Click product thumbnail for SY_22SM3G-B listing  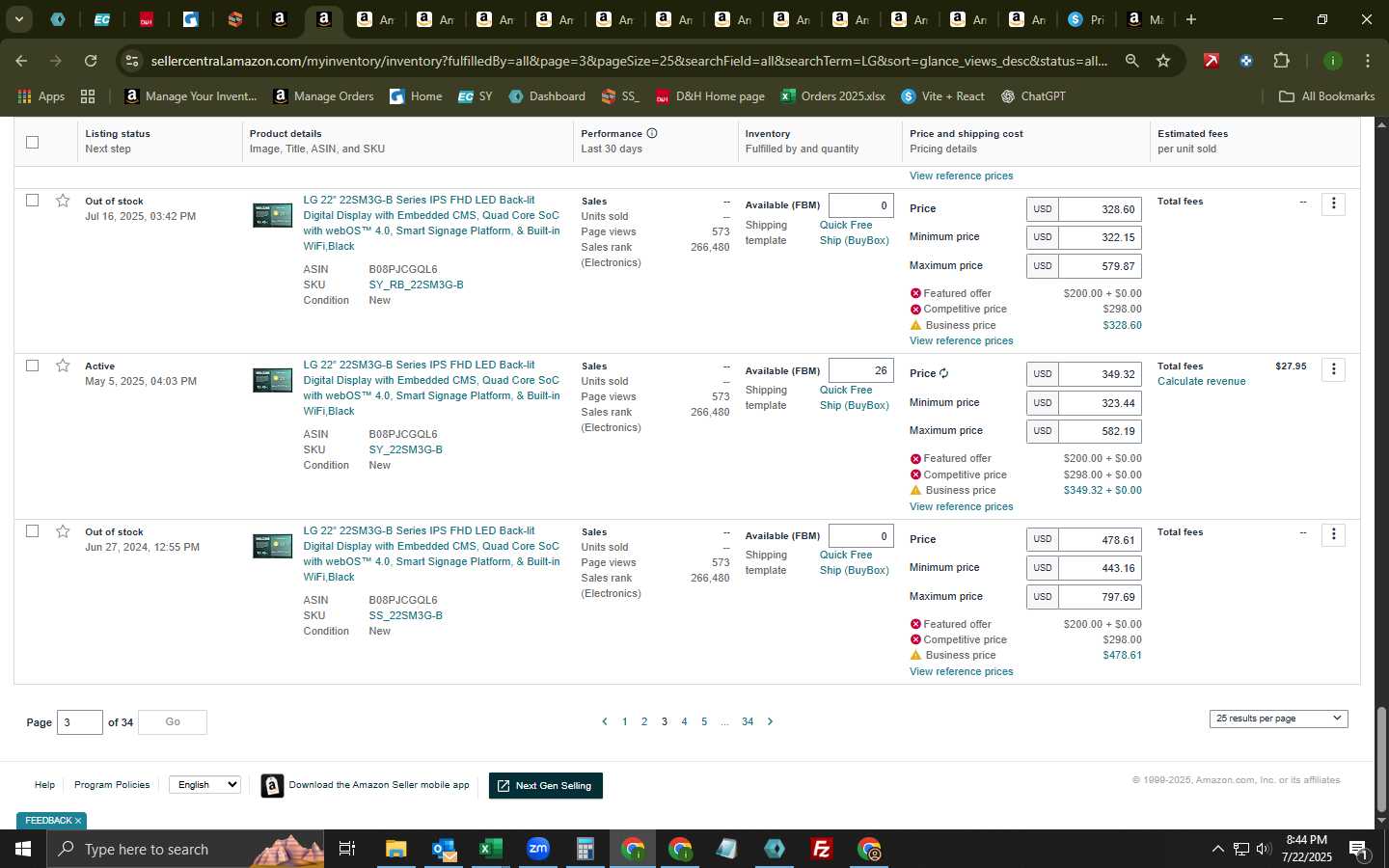click(272, 381)
